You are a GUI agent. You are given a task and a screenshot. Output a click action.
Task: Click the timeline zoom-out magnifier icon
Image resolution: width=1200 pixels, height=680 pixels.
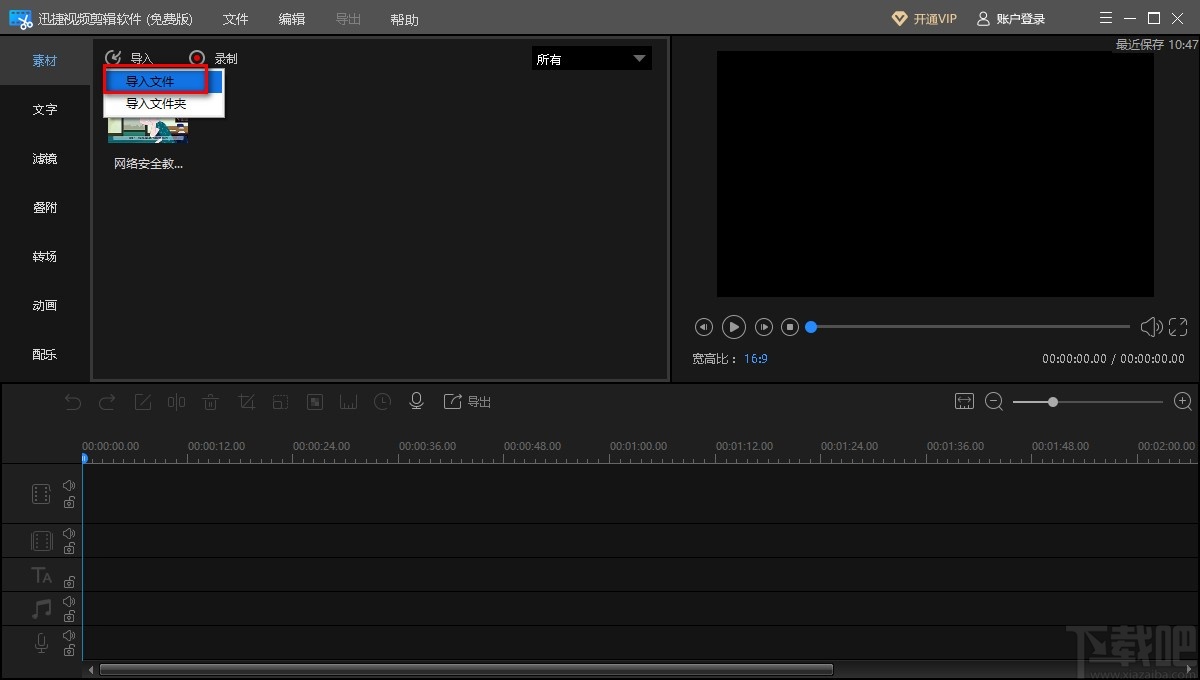(x=994, y=401)
